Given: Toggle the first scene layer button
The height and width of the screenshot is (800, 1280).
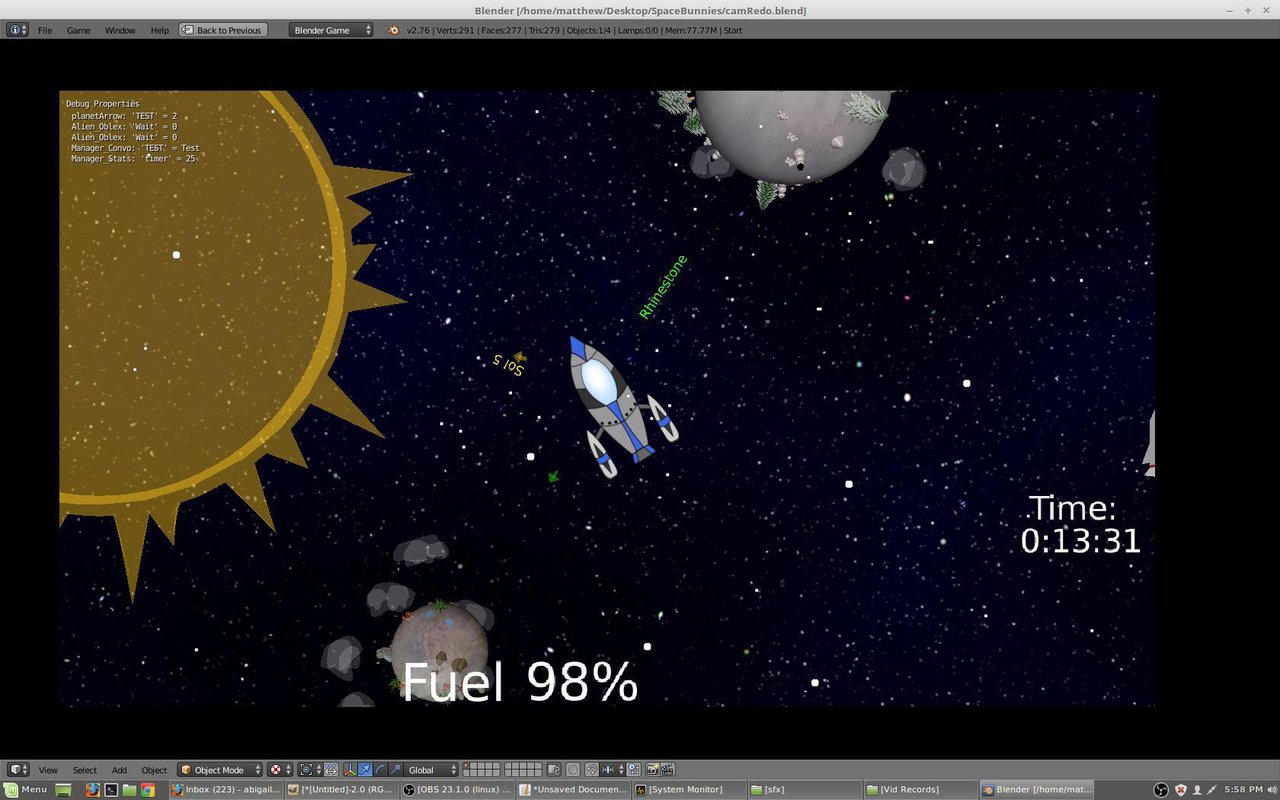Looking at the screenshot, I should click(468, 766).
